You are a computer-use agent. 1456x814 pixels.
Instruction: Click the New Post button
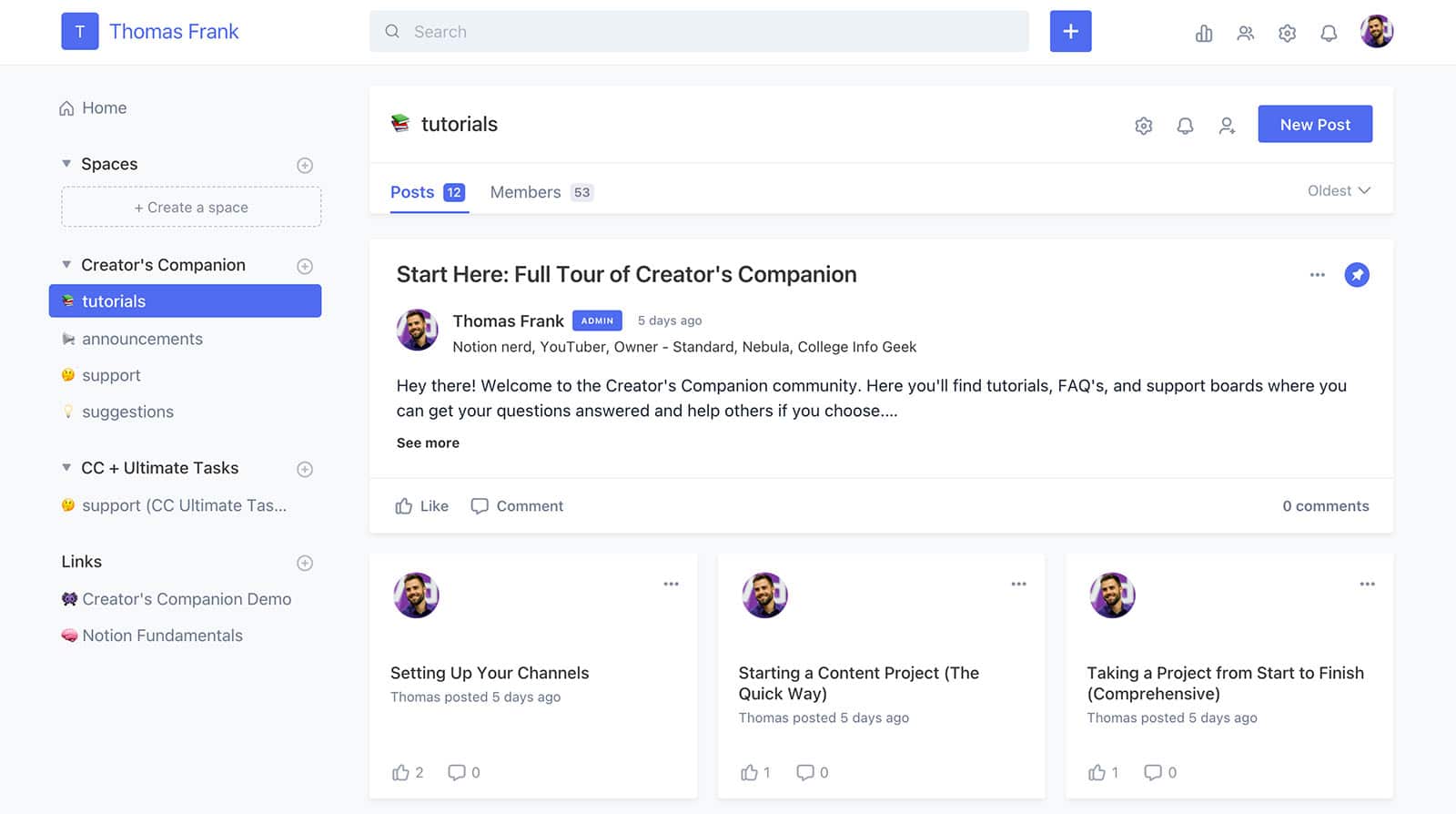(1314, 125)
